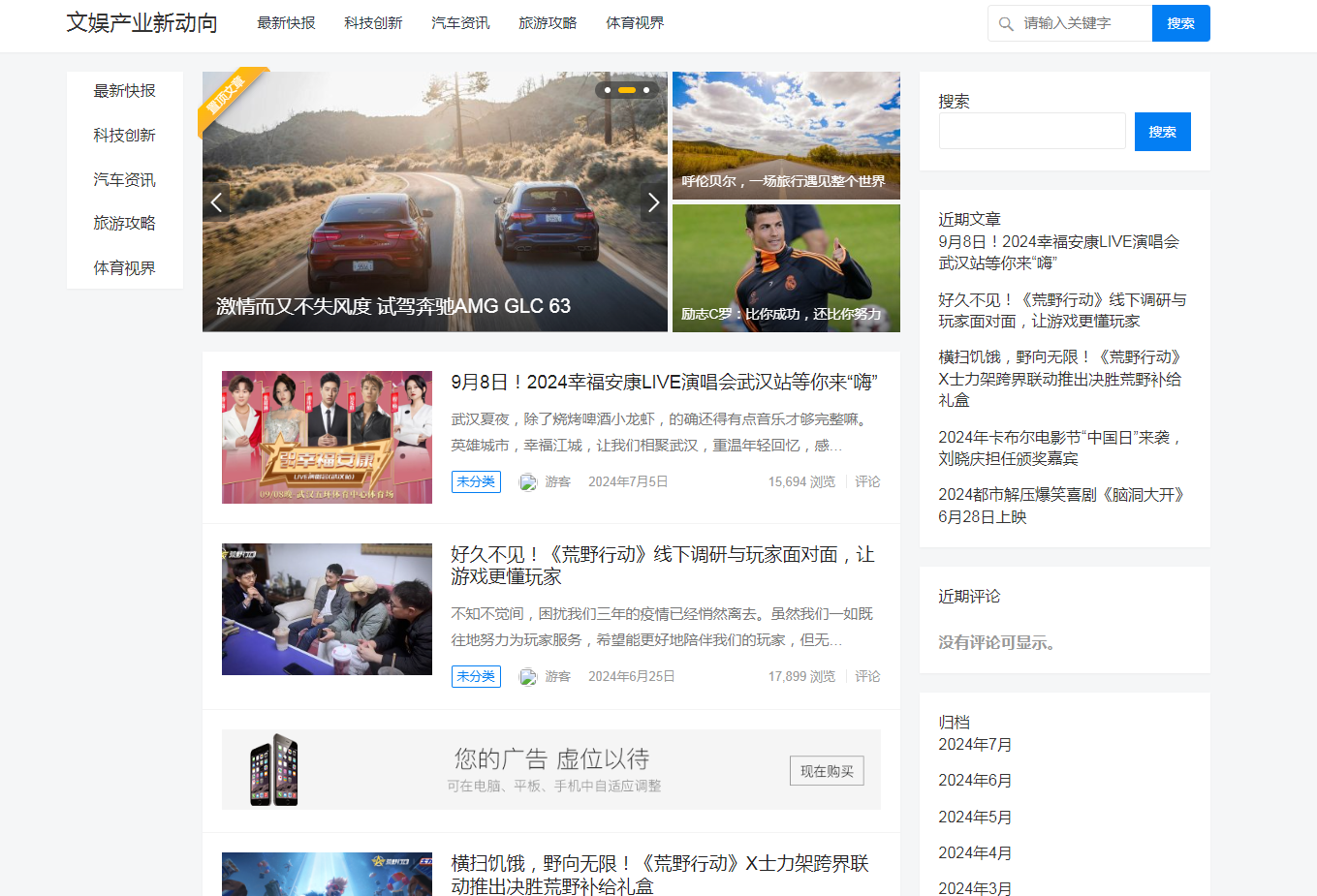This screenshot has height=896, width=1317.
Task: Open archive 2024年6月
Action: [975, 781]
